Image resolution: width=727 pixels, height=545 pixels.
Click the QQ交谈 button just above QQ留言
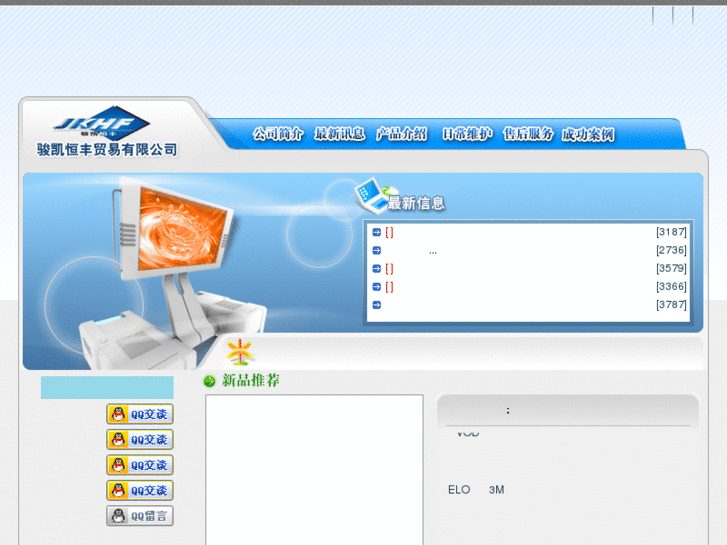click(140, 490)
